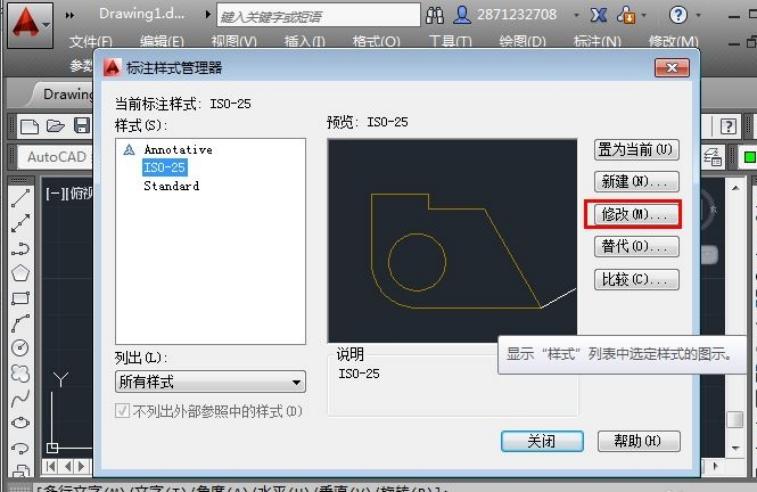
Task: Click the layout tab first-page arrow
Action: [50, 466]
